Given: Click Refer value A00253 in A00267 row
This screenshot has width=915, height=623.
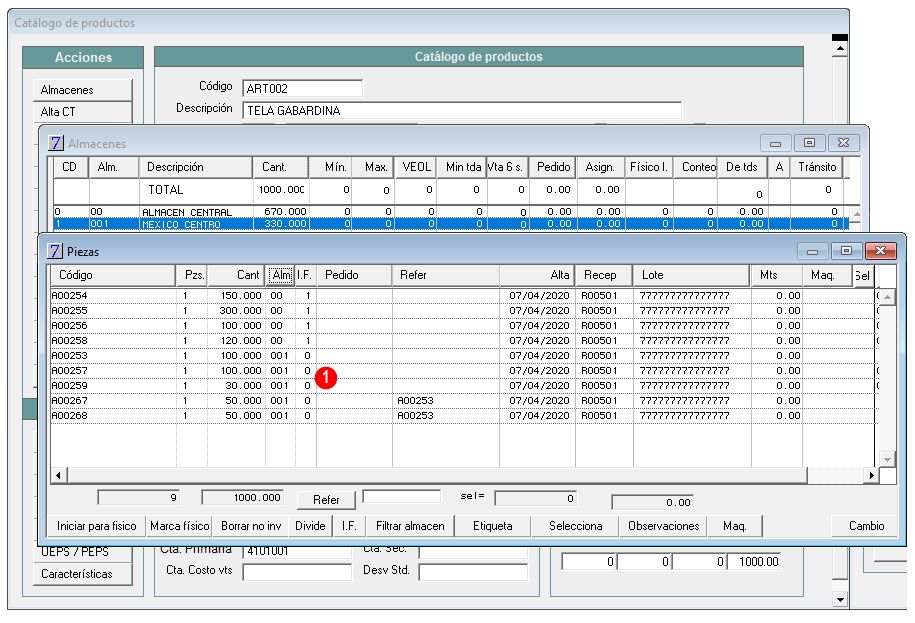Looking at the screenshot, I should (x=415, y=401).
